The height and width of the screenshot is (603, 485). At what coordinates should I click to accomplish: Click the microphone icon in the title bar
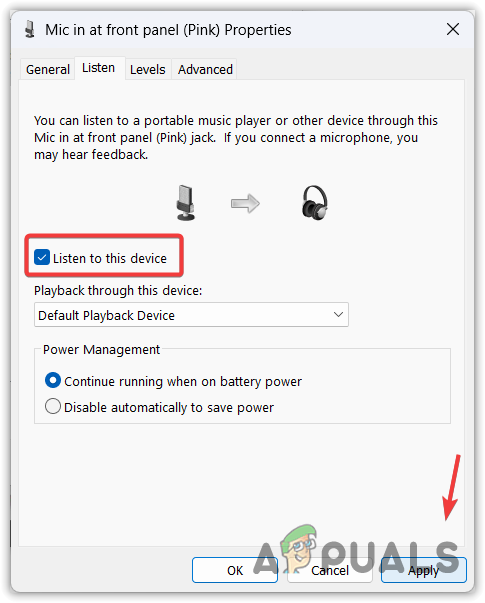pyautogui.click(x=30, y=30)
